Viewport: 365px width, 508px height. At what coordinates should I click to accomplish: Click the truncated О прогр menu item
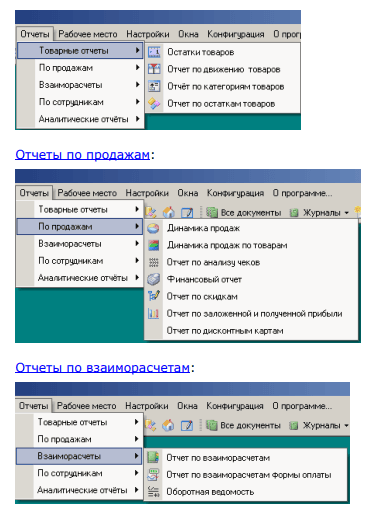click(x=287, y=34)
